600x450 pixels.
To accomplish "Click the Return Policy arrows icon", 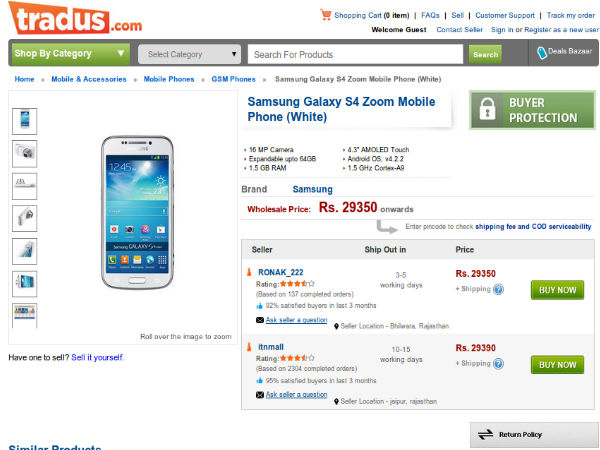I will tap(485, 435).
